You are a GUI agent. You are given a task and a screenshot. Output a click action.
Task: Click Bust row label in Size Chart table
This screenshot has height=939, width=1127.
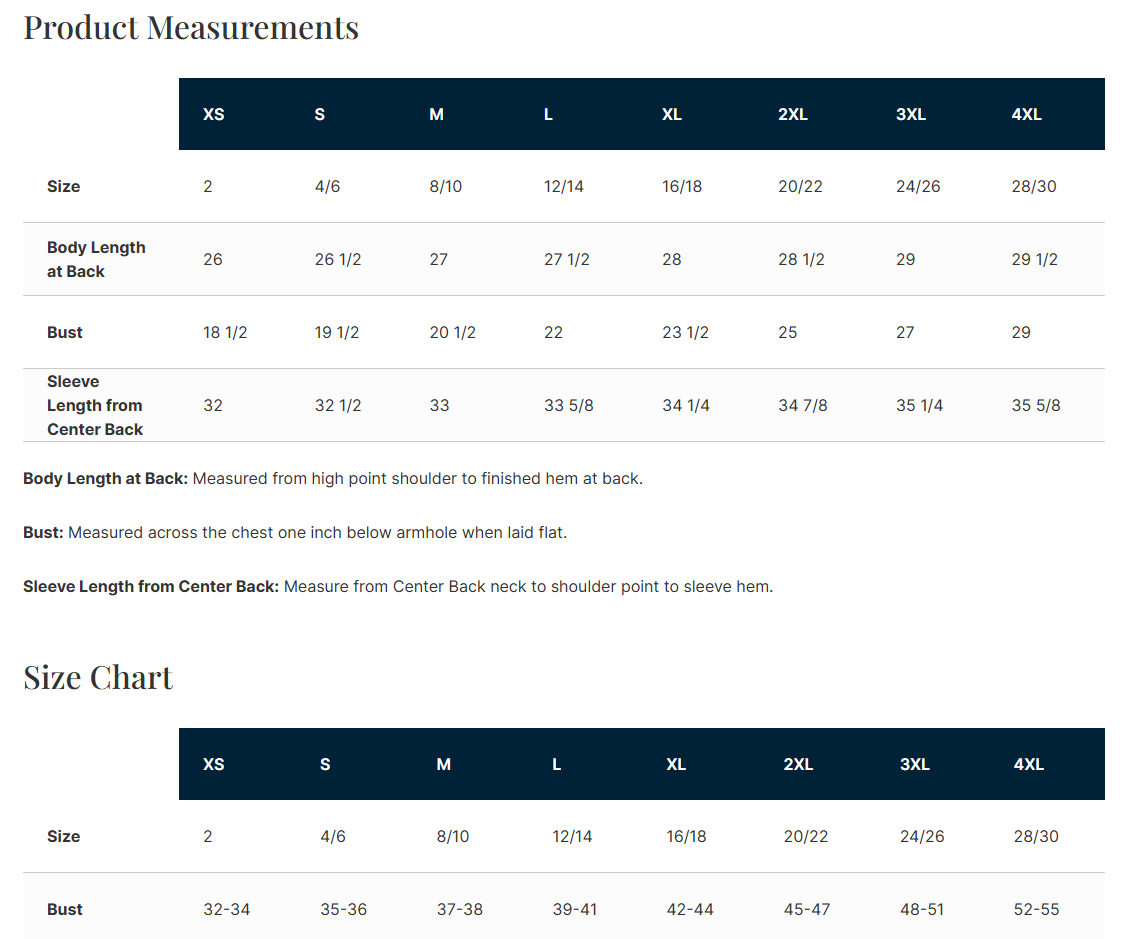(x=65, y=909)
